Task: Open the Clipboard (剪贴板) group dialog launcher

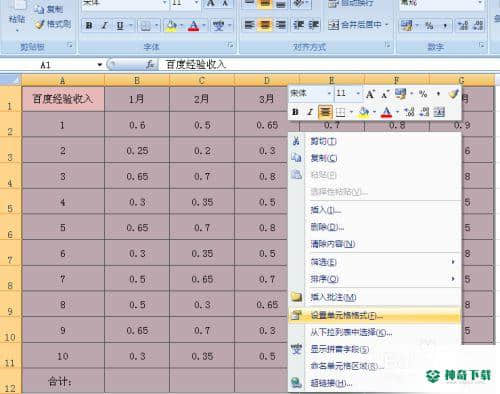Action: click(70, 44)
